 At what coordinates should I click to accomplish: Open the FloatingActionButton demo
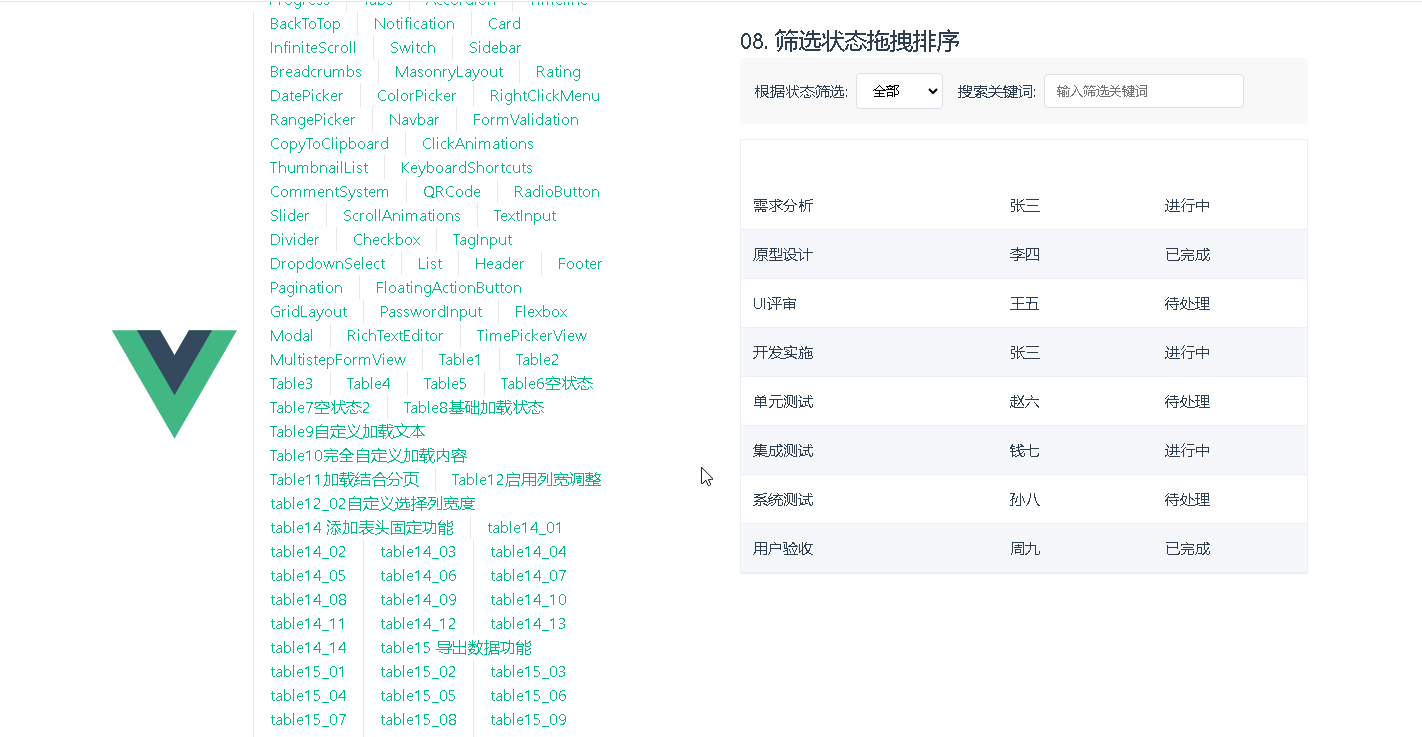448,287
